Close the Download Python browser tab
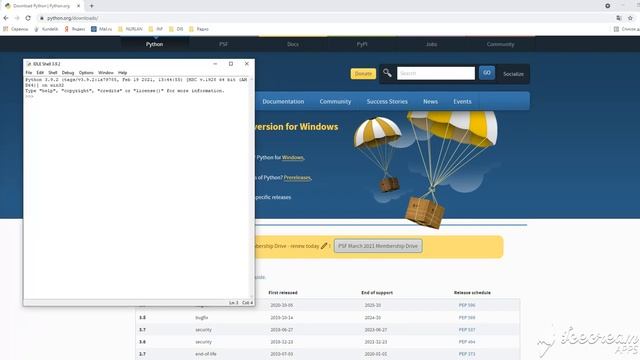This screenshot has height=360, width=640. [78, 6]
